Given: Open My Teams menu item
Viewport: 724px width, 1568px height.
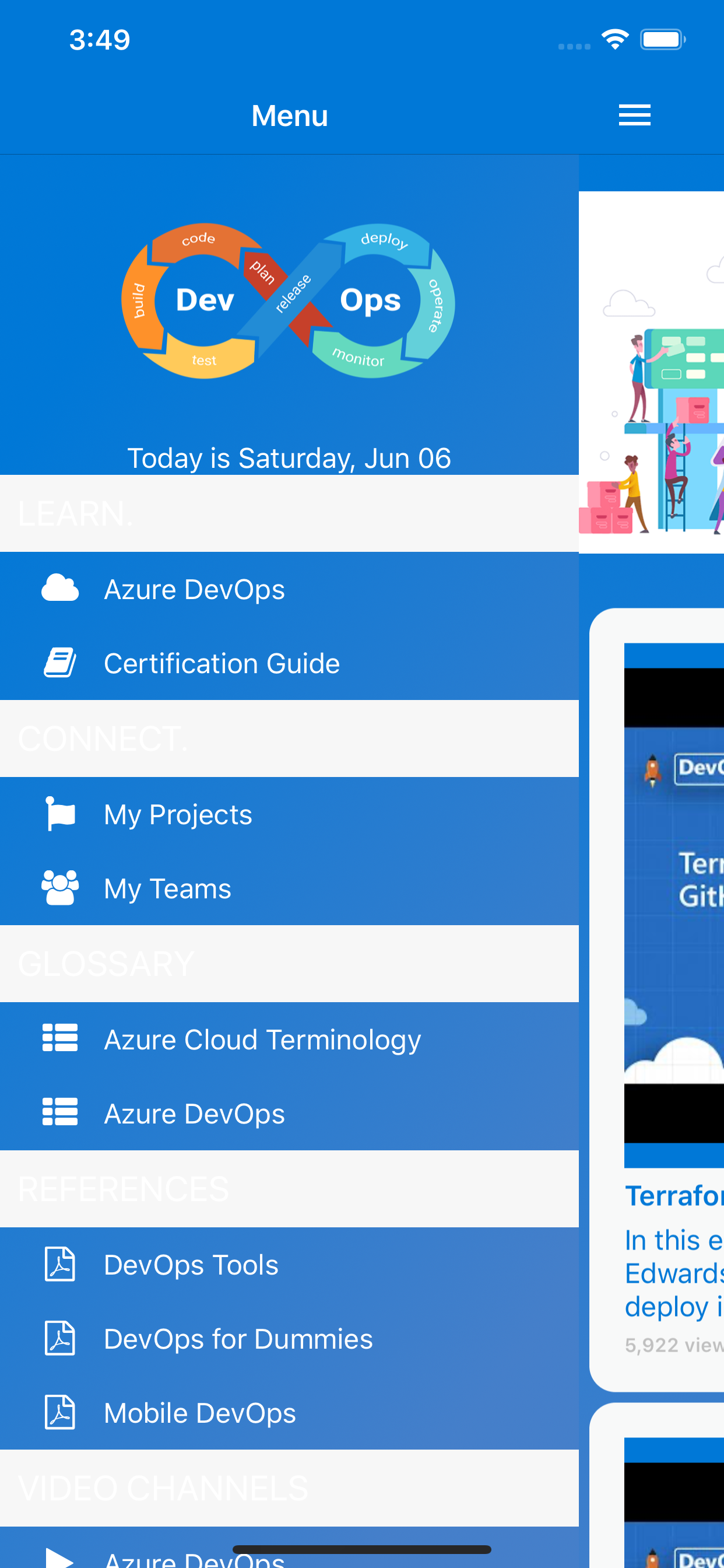Looking at the screenshot, I should tap(289, 888).
